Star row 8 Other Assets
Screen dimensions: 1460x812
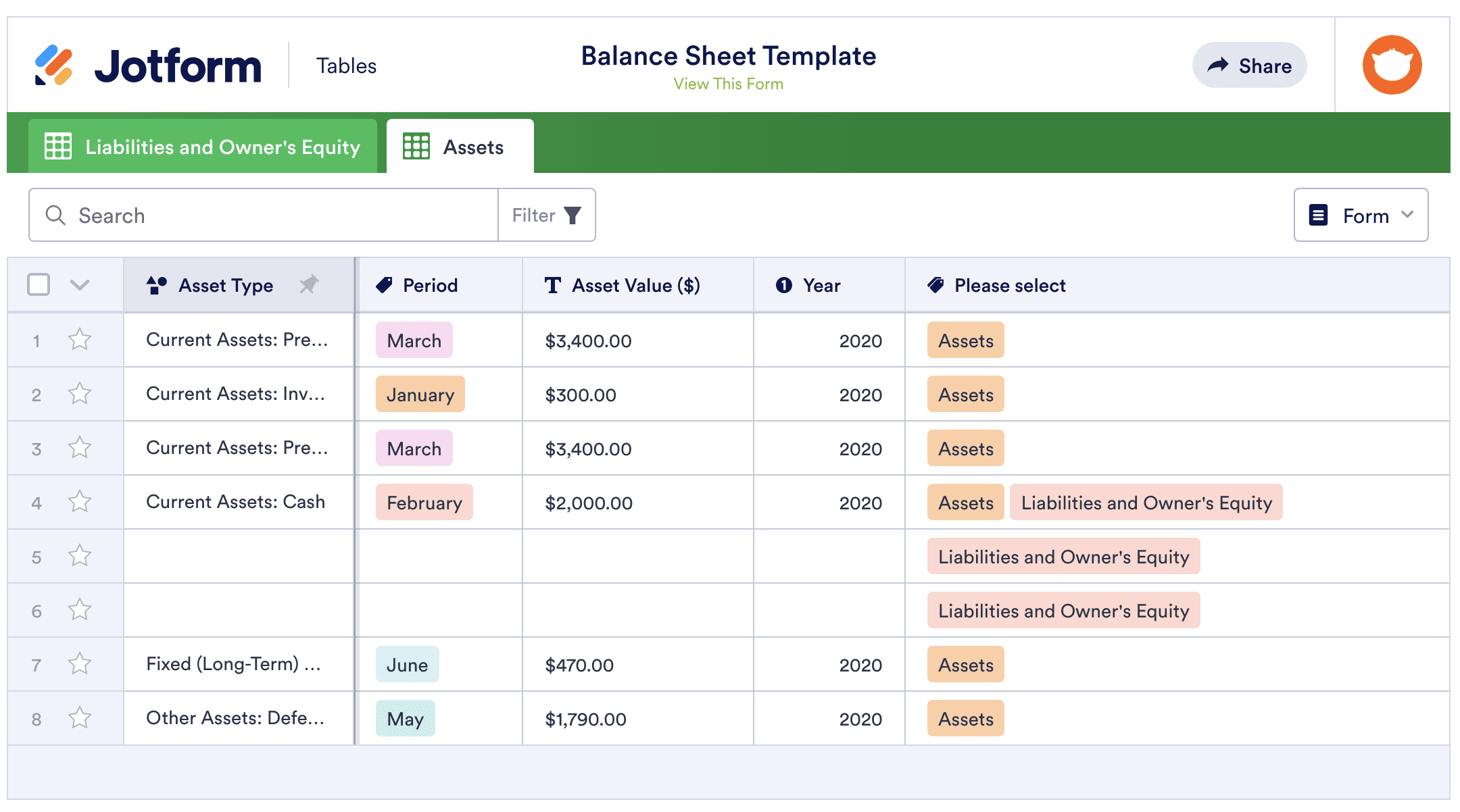click(80, 717)
